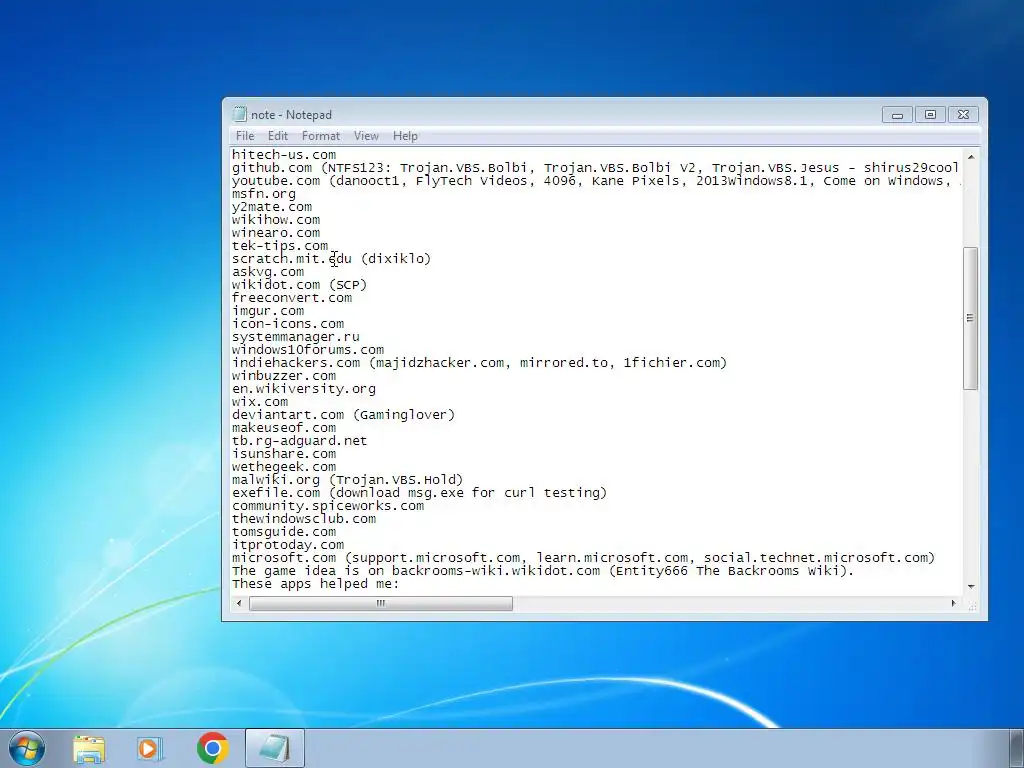Screen dimensions: 1024x768
Task: Click the horizontal scrollbar left arrow
Action: coord(239,603)
